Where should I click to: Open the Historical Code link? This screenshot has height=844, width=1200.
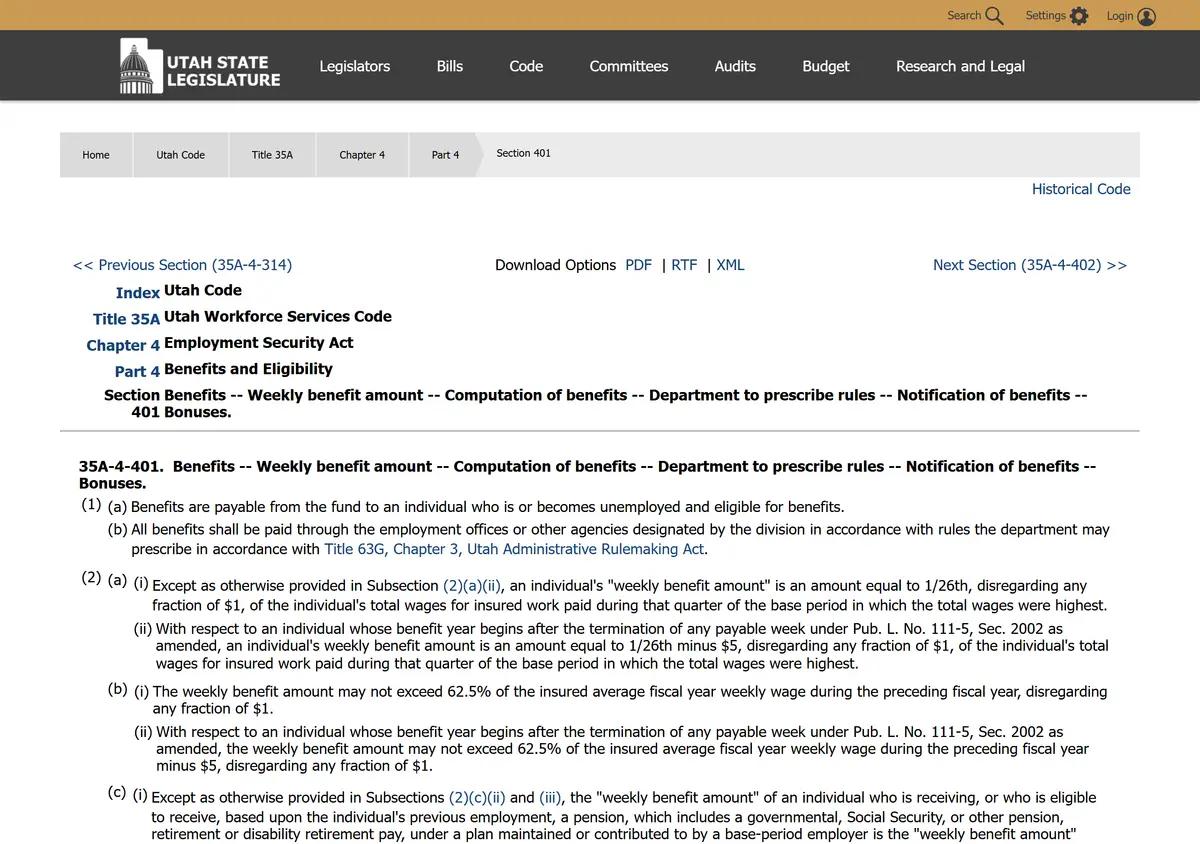(1081, 189)
